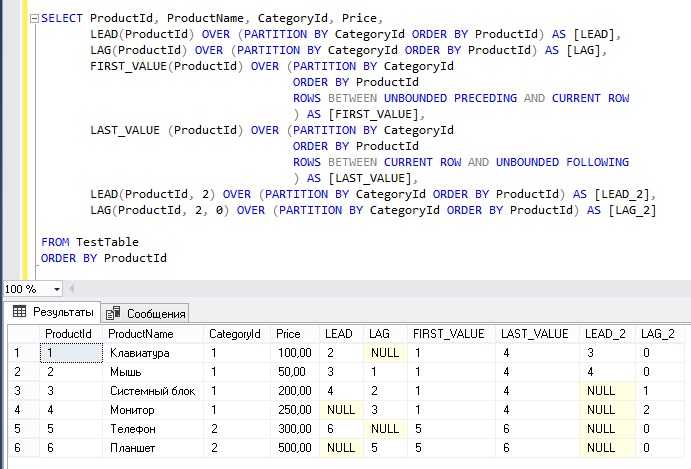
Task: Select the ProductName column header
Action: (x=140, y=334)
